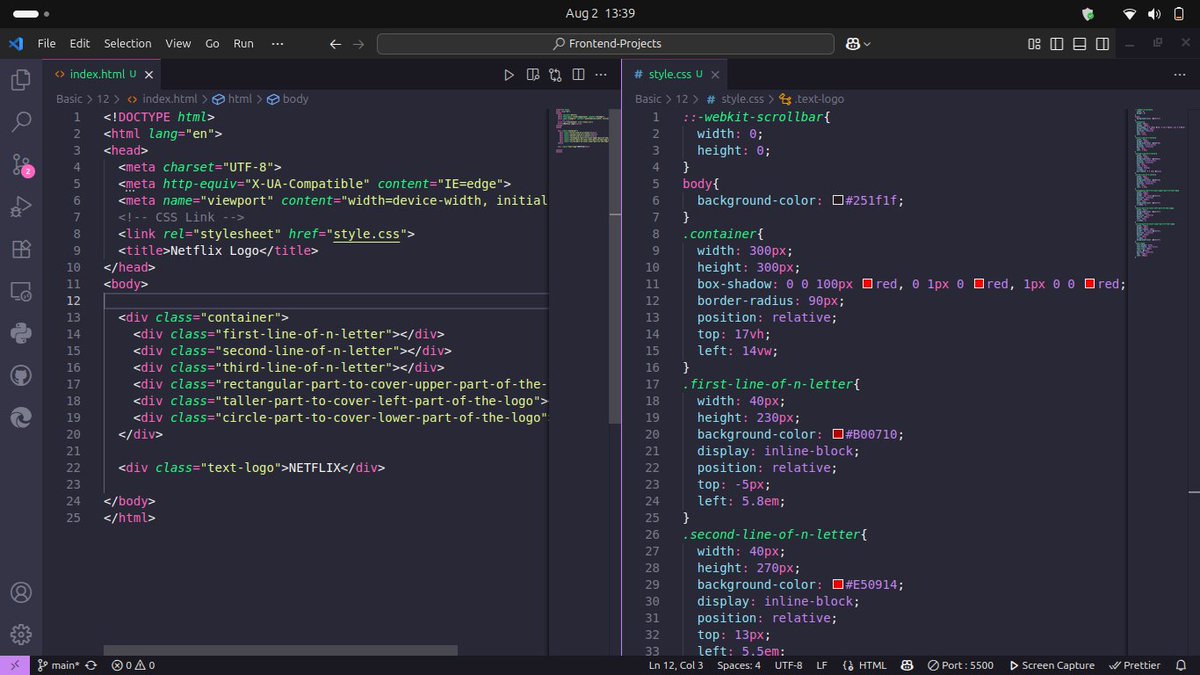The image size is (1200, 675).
Task: Click the open changes compare icon
Action: point(555,74)
